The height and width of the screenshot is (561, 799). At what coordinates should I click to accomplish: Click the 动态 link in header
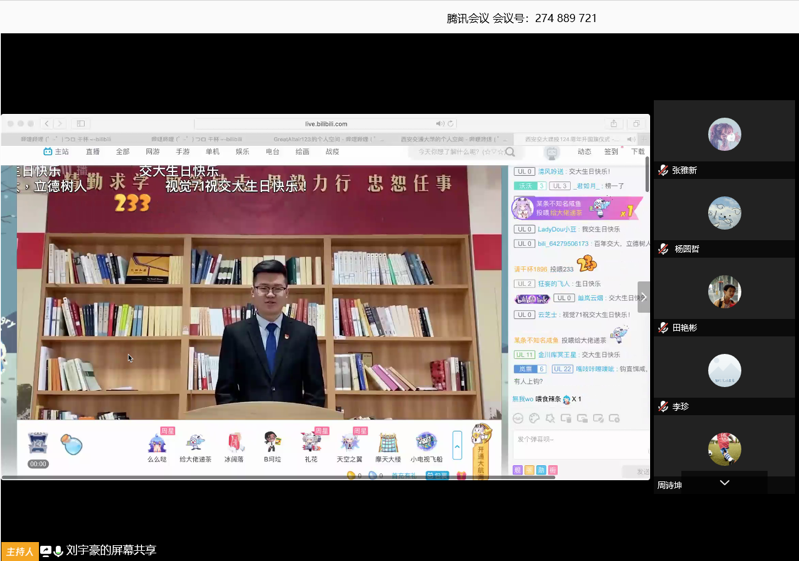tap(584, 152)
